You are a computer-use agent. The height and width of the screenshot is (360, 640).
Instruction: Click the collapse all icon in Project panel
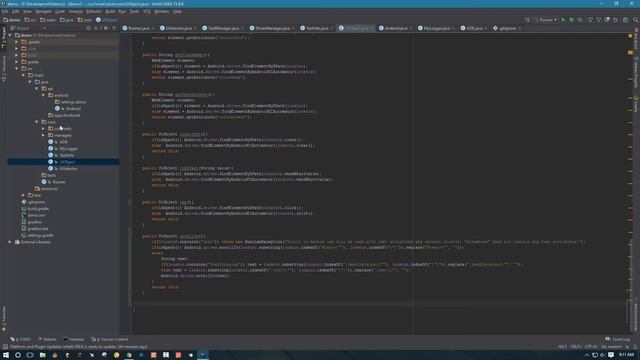click(x=96, y=28)
